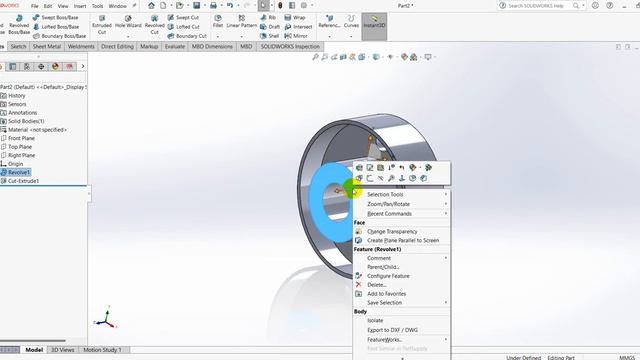Click Zoom to Fit in view toolbar
640x360 pixels.
[315, 57]
